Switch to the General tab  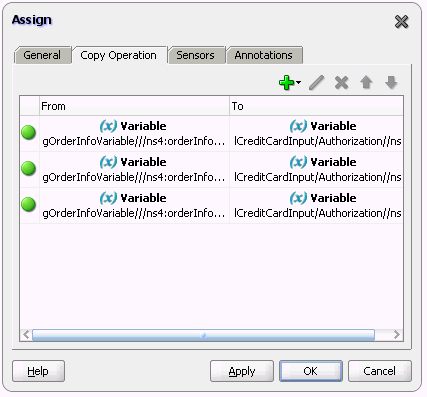[x=42, y=55]
